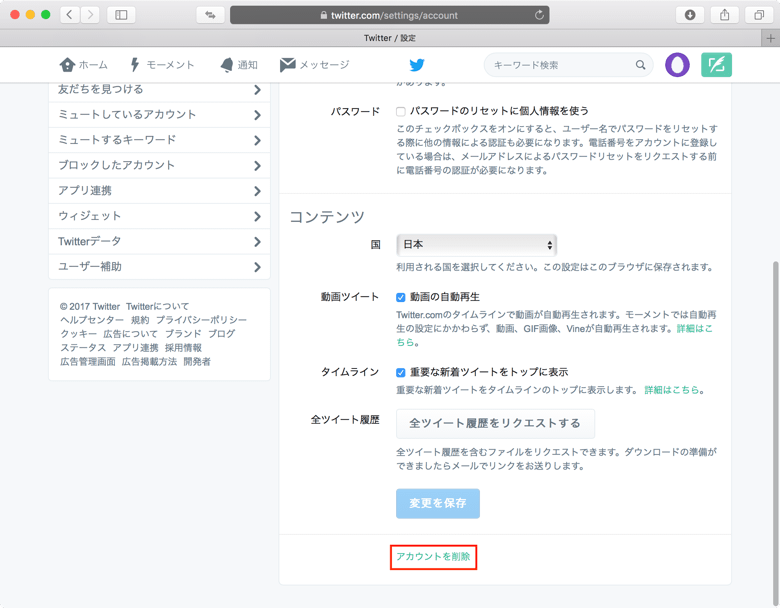Screen dimensions: 780x608
Task: Open 広告管理画面 footer link
Action: click(88, 362)
